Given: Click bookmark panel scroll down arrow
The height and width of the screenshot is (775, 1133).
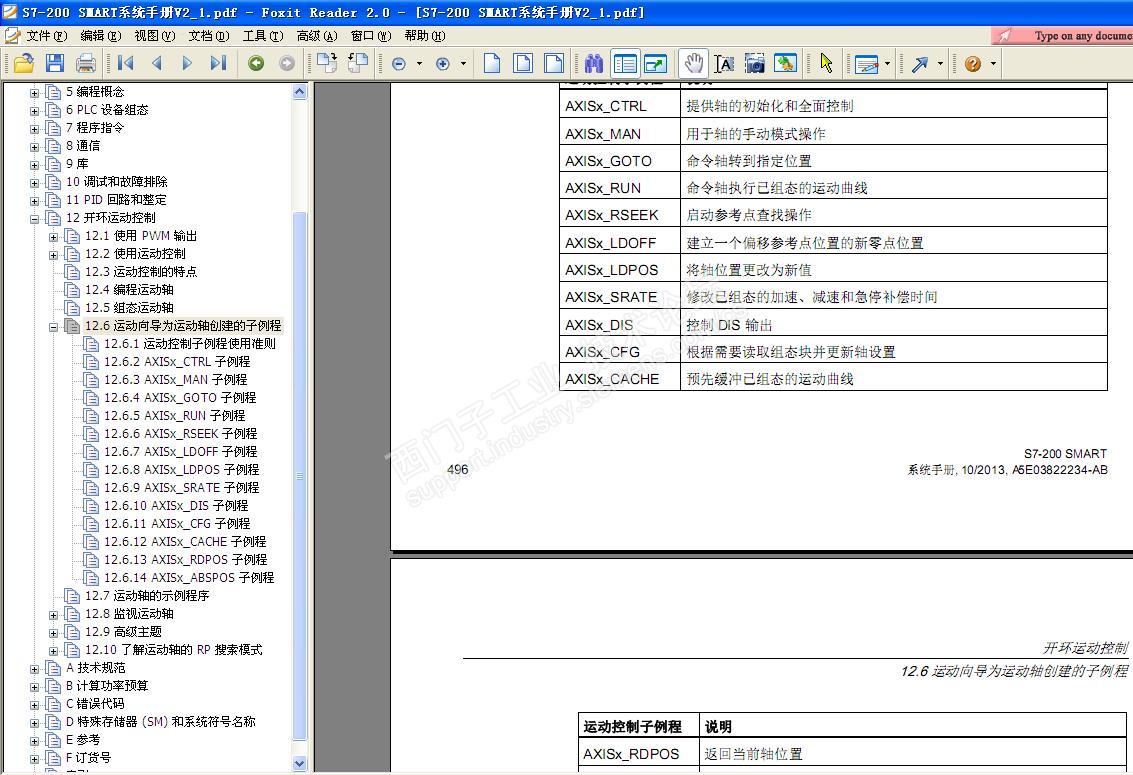Looking at the screenshot, I should [x=300, y=763].
